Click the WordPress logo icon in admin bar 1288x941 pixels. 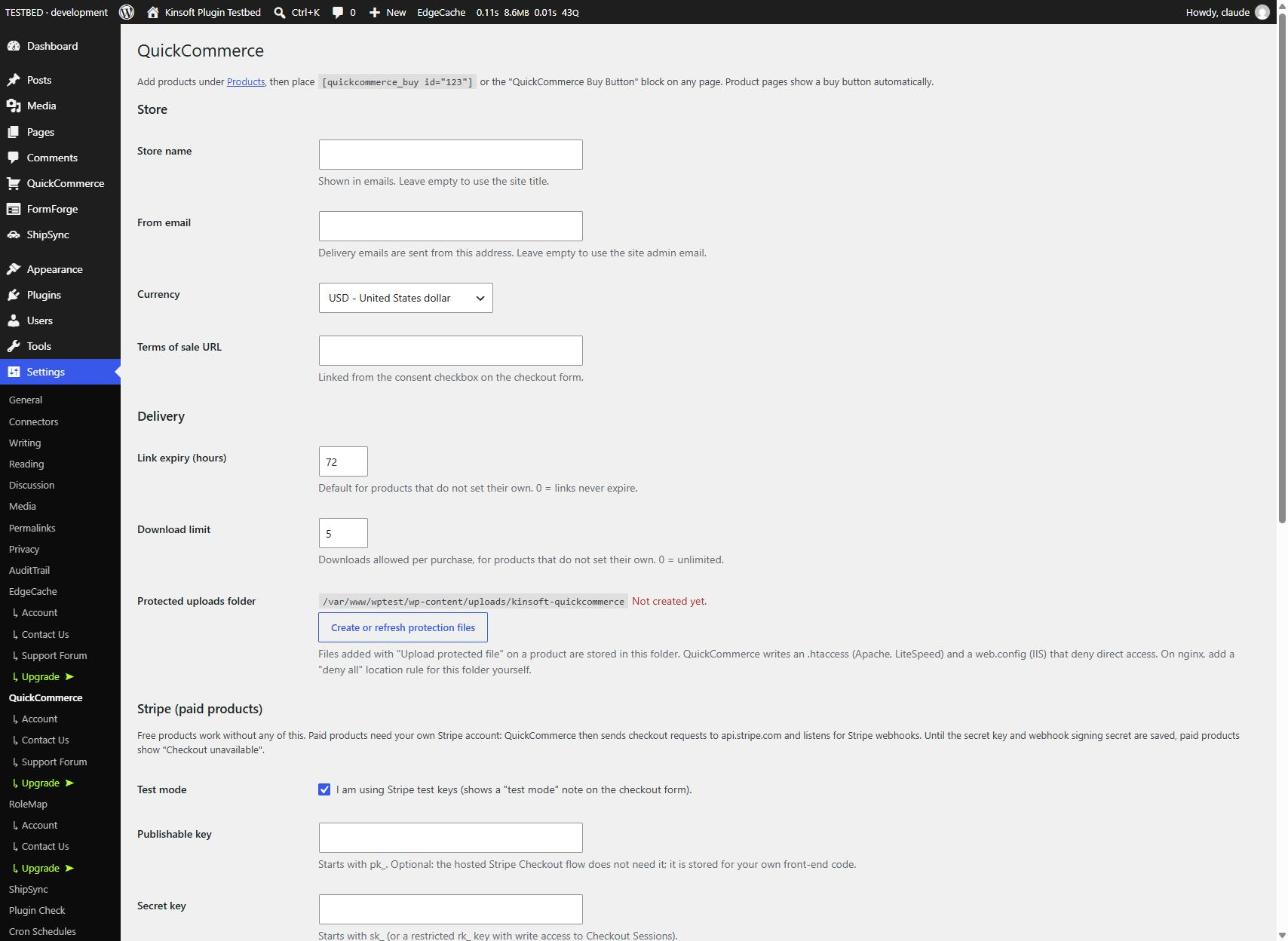pos(127,12)
